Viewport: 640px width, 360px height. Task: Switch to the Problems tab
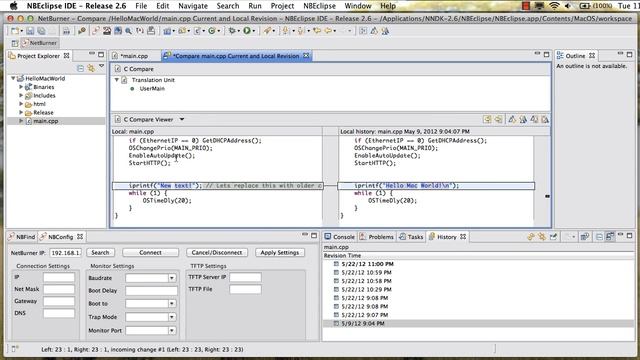(x=376, y=237)
